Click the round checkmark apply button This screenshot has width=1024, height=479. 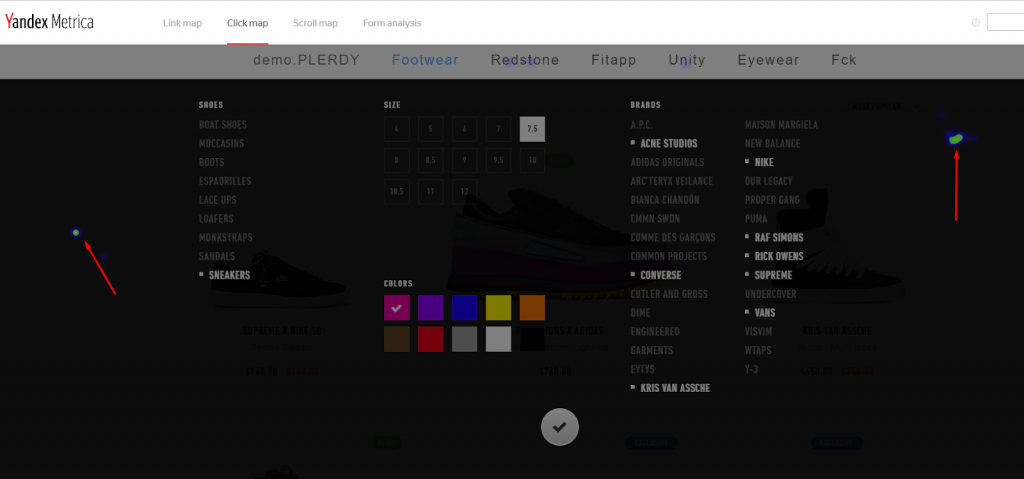click(x=560, y=427)
